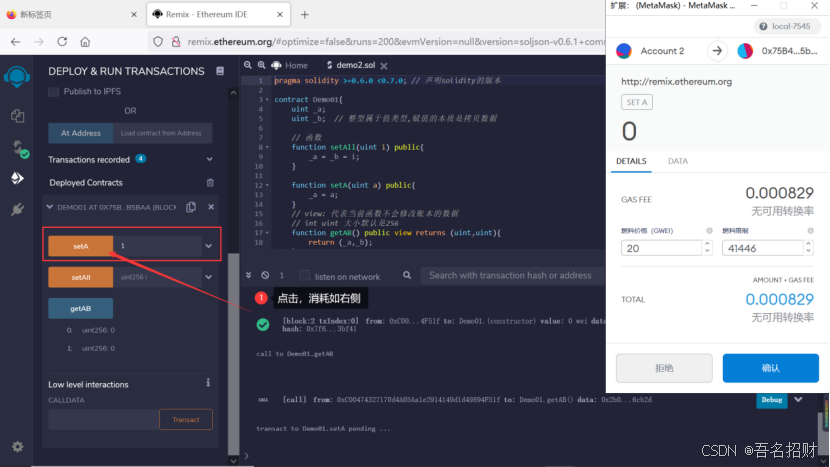Delete deployed contracts with trash icon
830x467 pixels.
coord(210,183)
